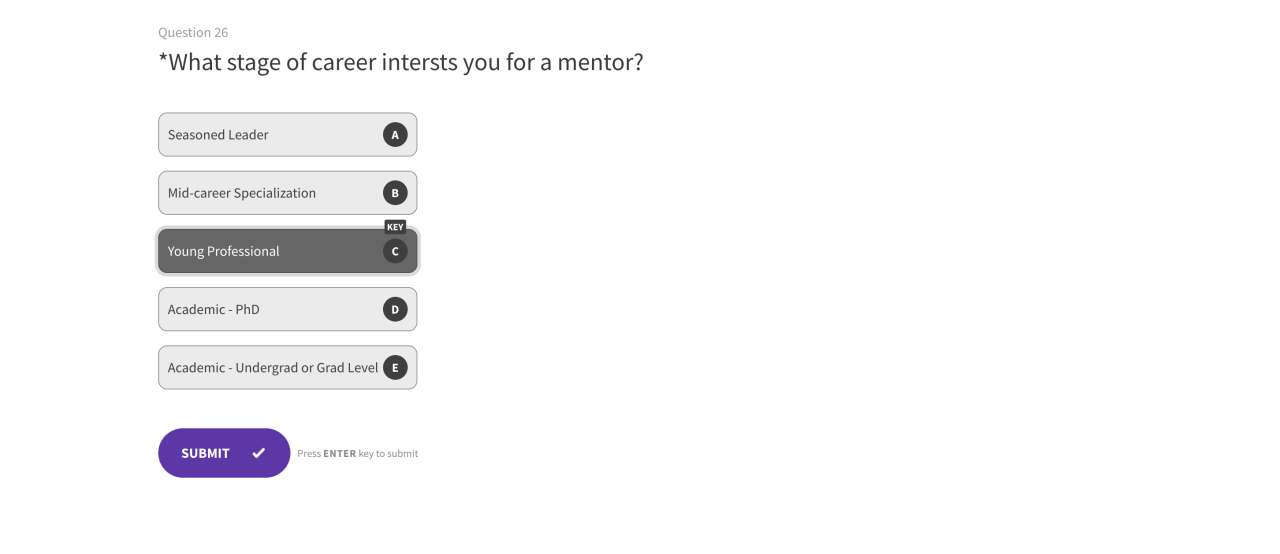Click the bold ENTER word in the hint
This screenshot has height=554, width=1280.
click(x=340, y=454)
